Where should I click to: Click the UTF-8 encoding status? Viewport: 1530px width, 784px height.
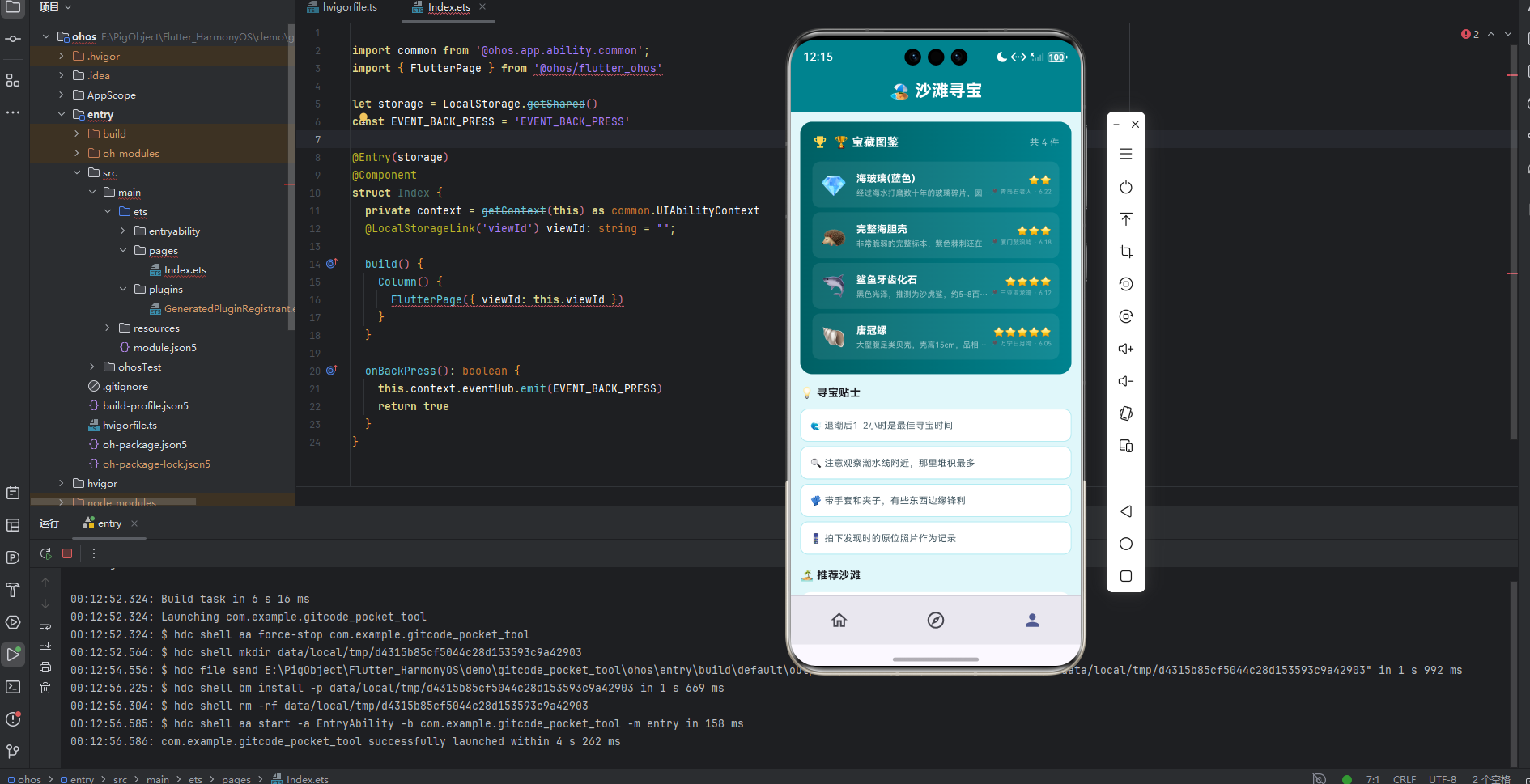tap(1443, 778)
